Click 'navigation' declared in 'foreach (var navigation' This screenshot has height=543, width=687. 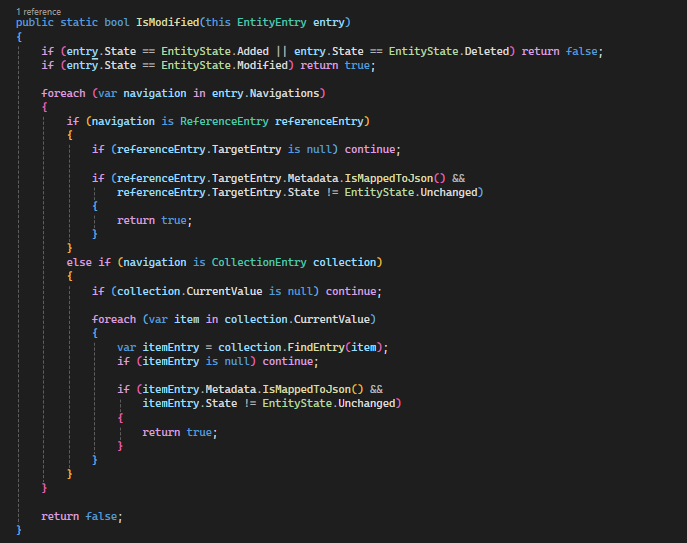click(x=155, y=94)
